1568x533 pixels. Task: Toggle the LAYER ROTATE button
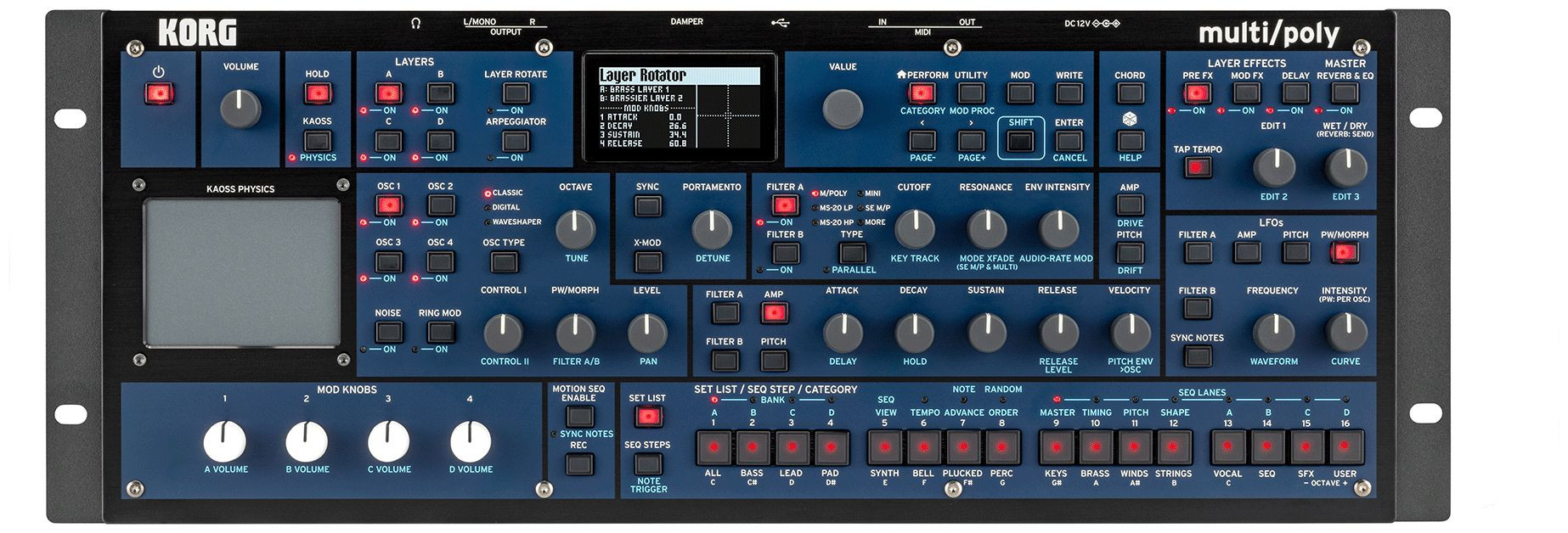coord(515,93)
